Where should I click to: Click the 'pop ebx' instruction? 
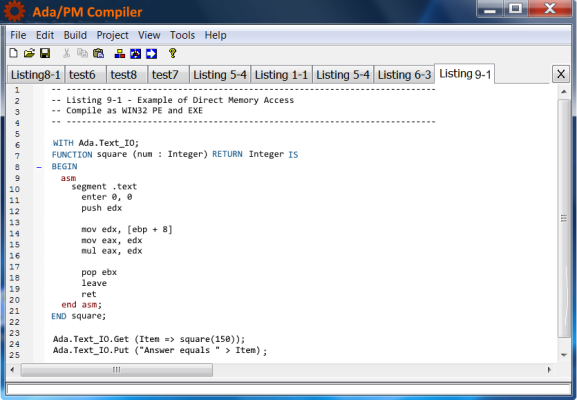pos(99,272)
